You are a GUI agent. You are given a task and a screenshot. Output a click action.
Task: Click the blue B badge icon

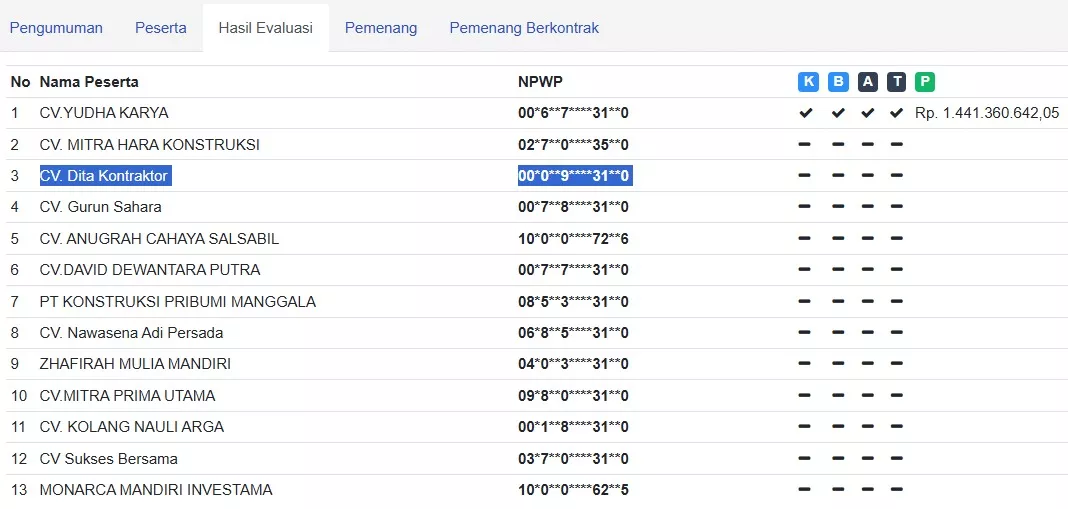[838, 82]
